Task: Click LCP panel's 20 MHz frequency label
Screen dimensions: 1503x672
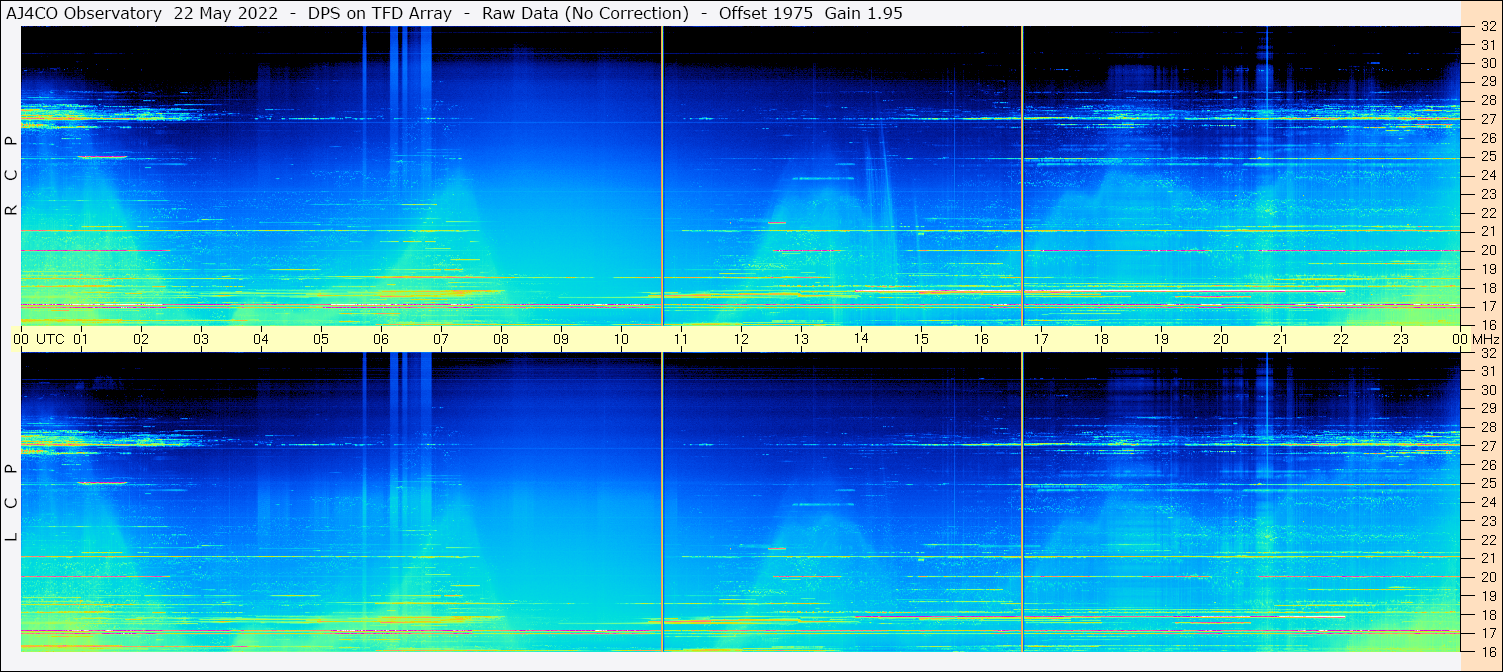Action: (x=1488, y=576)
